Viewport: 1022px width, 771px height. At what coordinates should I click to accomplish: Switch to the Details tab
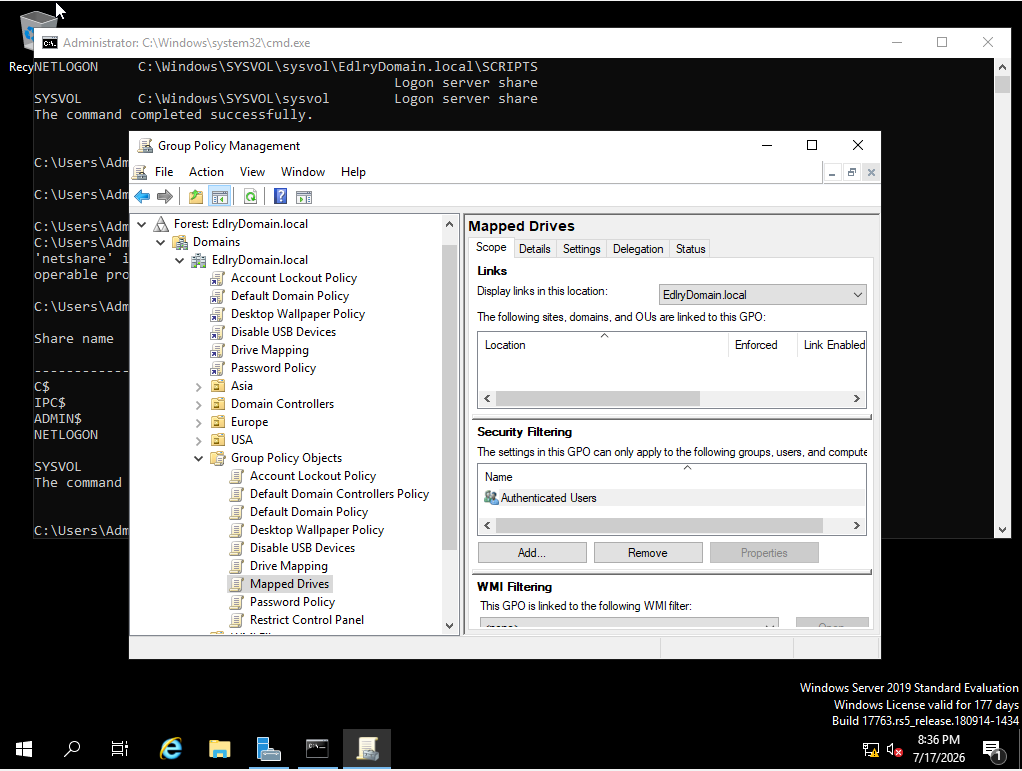point(534,249)
